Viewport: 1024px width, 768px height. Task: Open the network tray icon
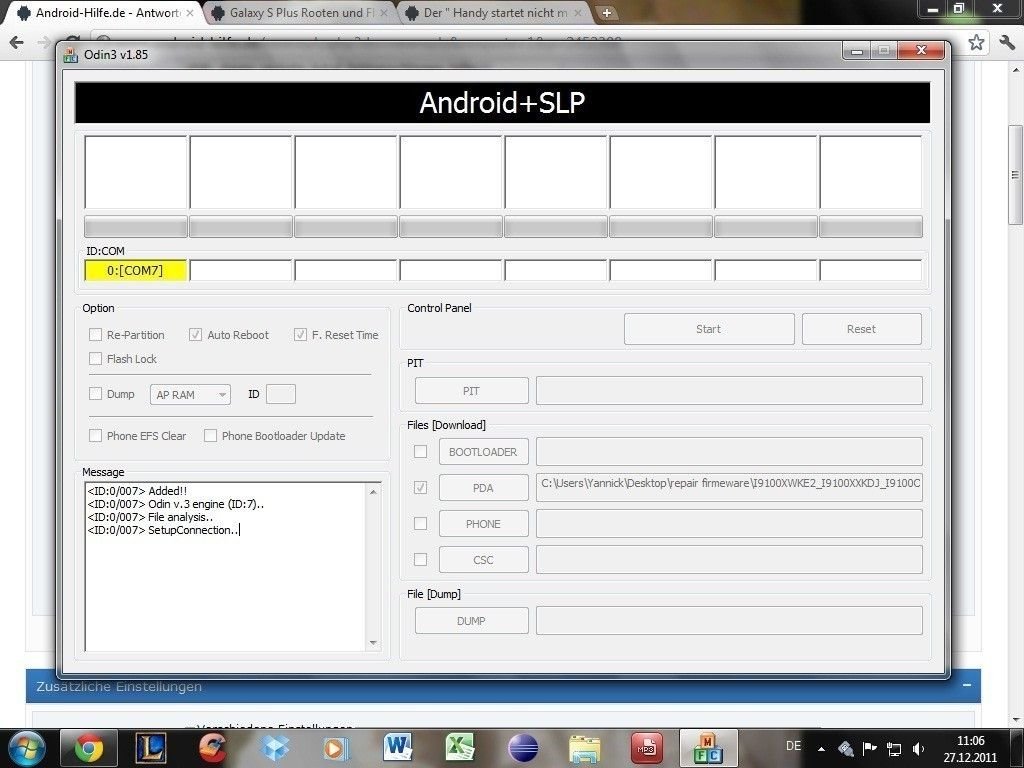point(893,748)
